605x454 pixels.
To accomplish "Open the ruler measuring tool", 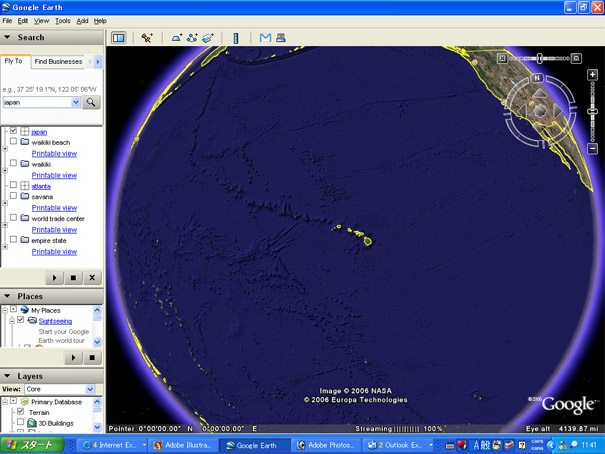I will coord(236,38).
